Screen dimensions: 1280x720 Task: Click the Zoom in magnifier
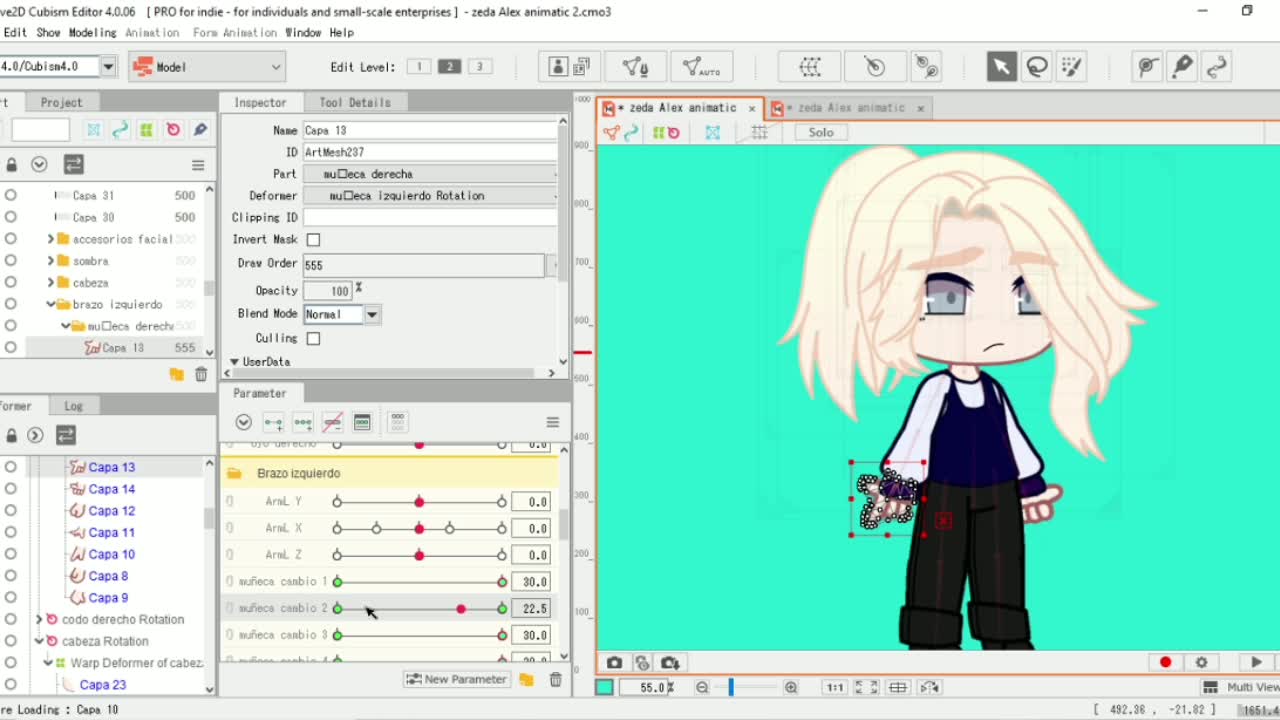point(791,687)
